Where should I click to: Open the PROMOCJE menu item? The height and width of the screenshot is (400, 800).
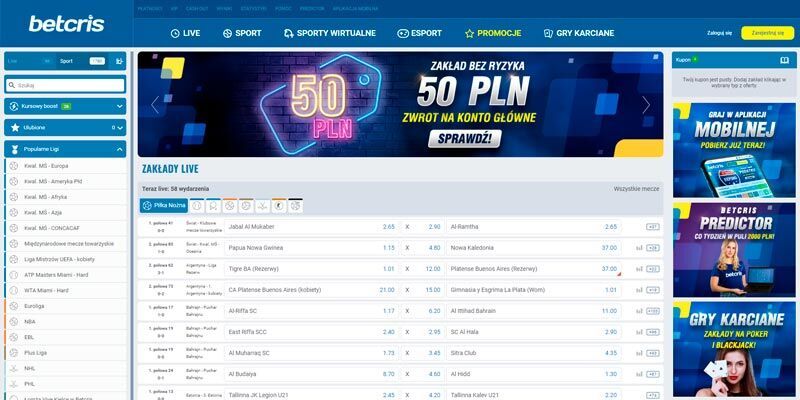(x=493, y=33)
